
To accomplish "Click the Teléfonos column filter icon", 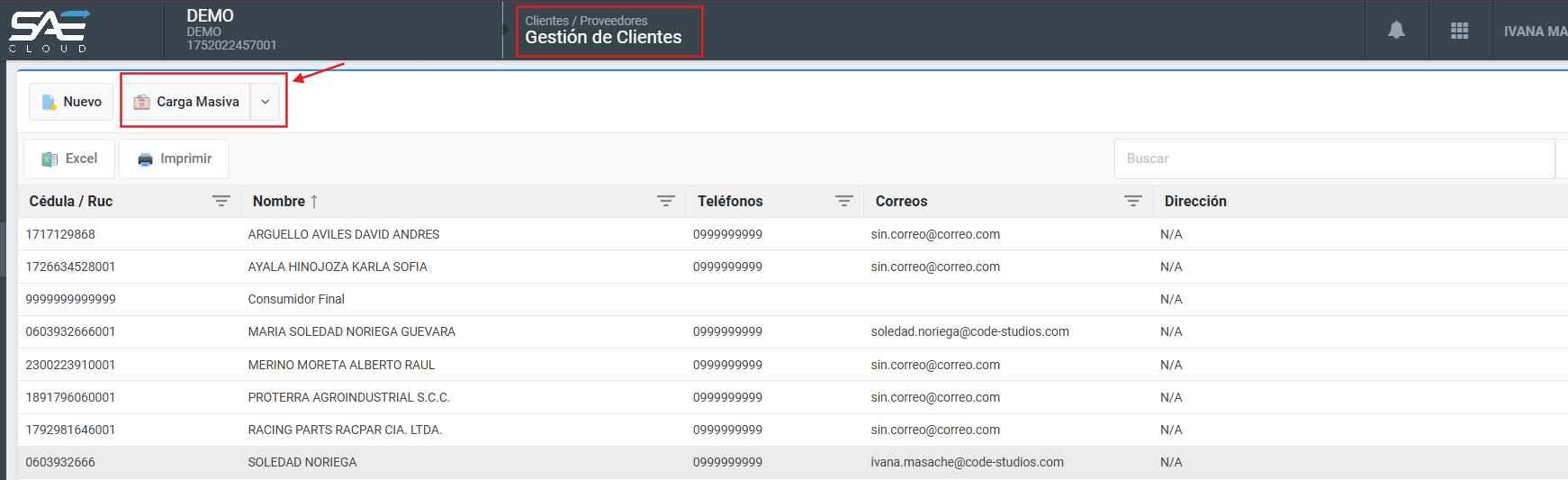I will [843, 201].
